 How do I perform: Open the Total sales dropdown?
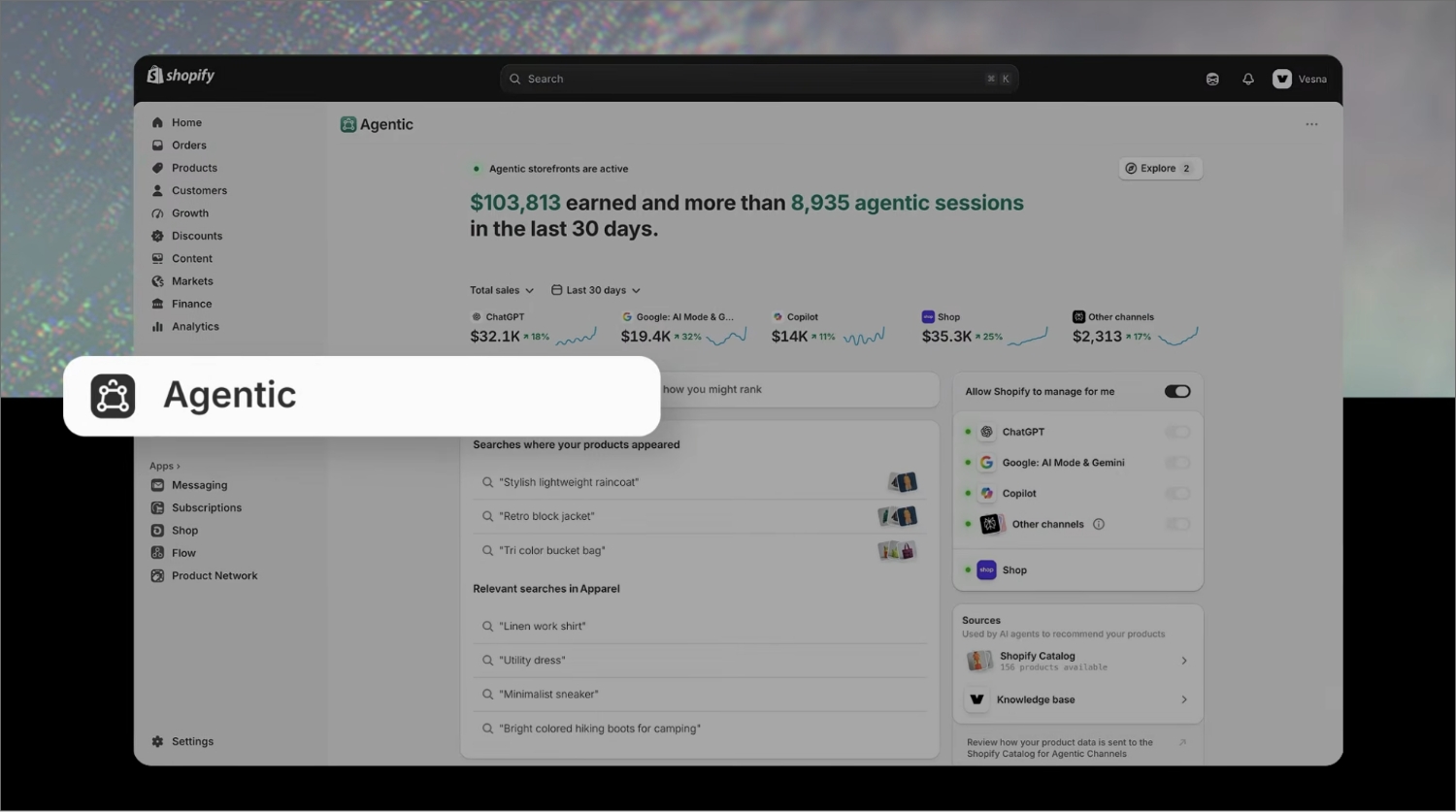(502, 290)
